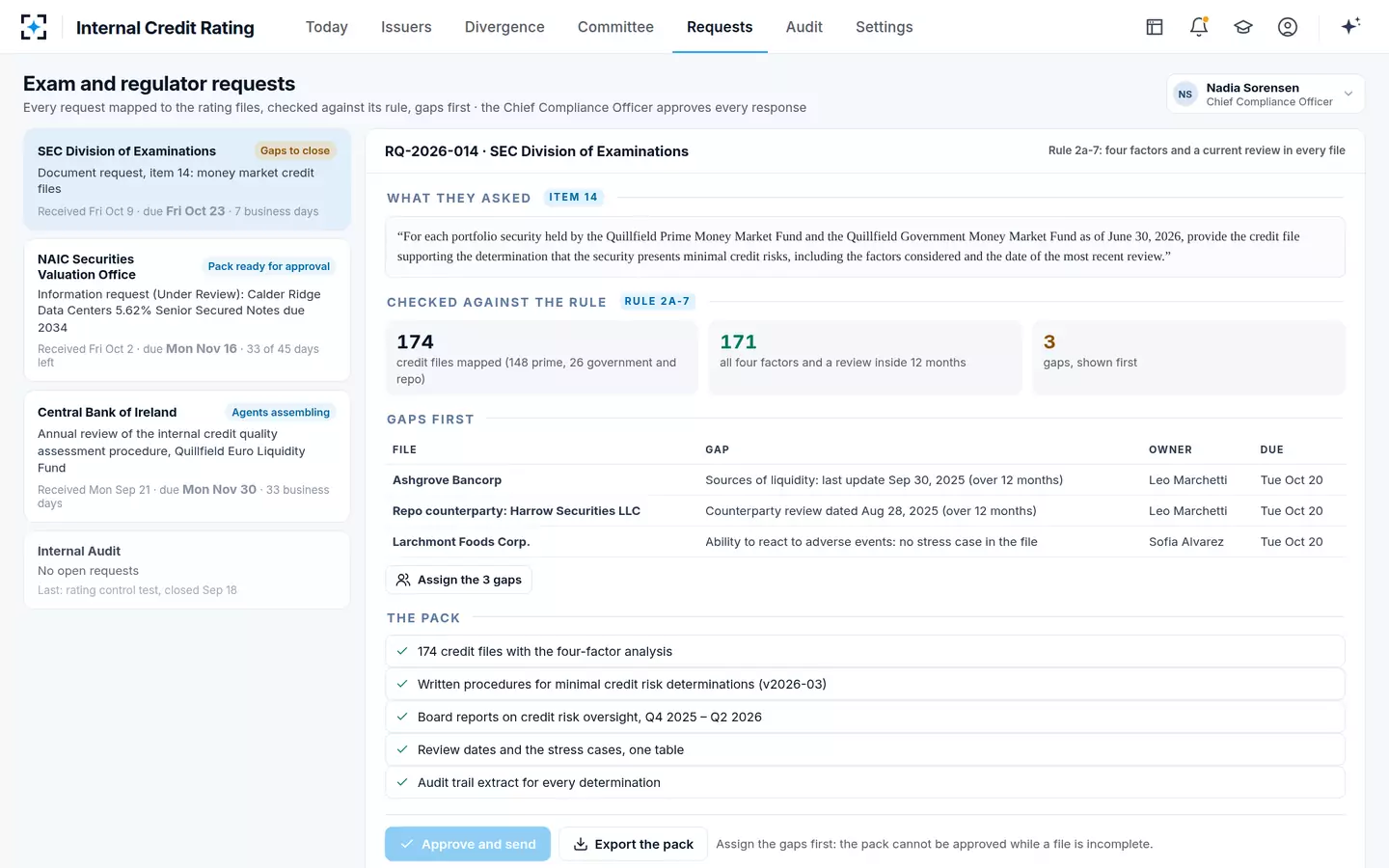Select the Internal Audit card
Image resolution: width=1389 pixels, height=868 pixels.
pyautogui.click(x=187, y=570)
